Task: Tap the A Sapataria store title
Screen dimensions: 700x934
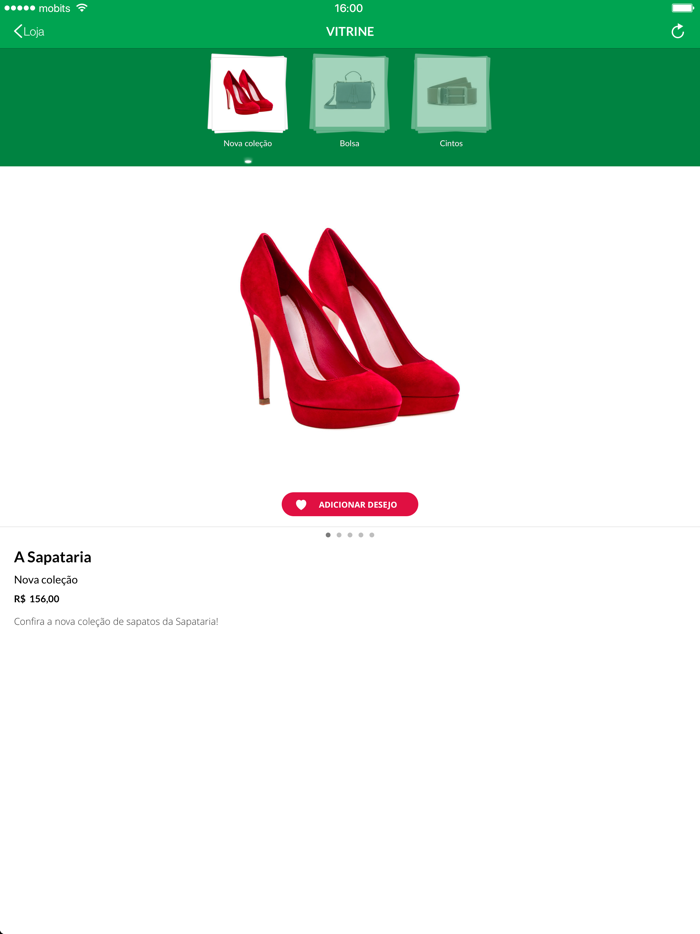Action: click(x=52, y=557)
